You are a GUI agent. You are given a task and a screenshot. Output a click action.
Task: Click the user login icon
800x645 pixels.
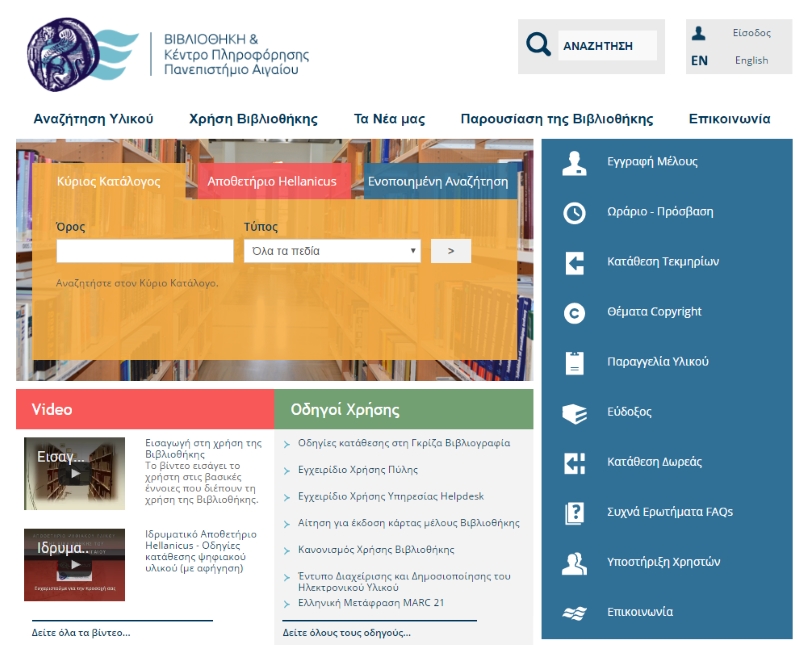[699, 33]
